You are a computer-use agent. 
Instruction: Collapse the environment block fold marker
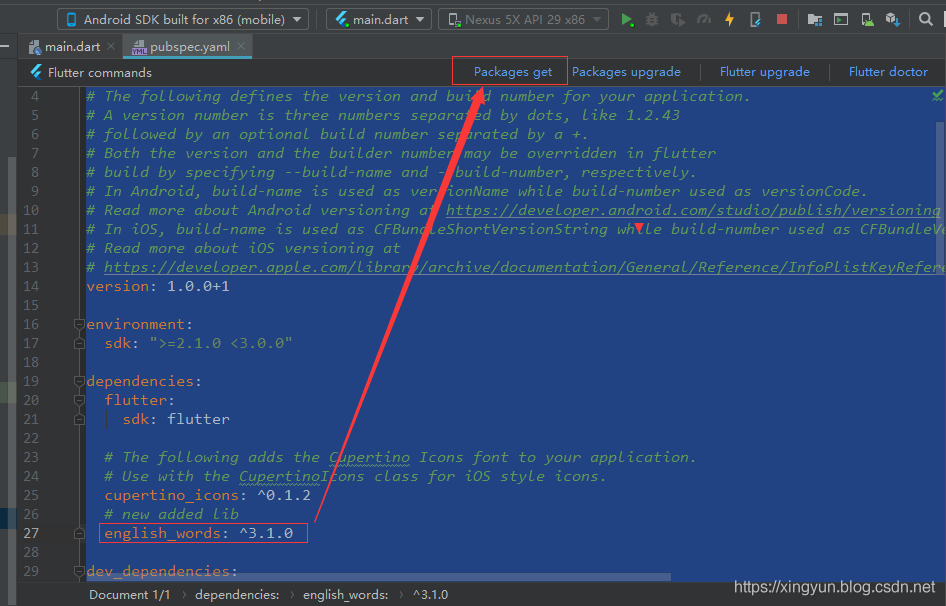click(78, 325)
